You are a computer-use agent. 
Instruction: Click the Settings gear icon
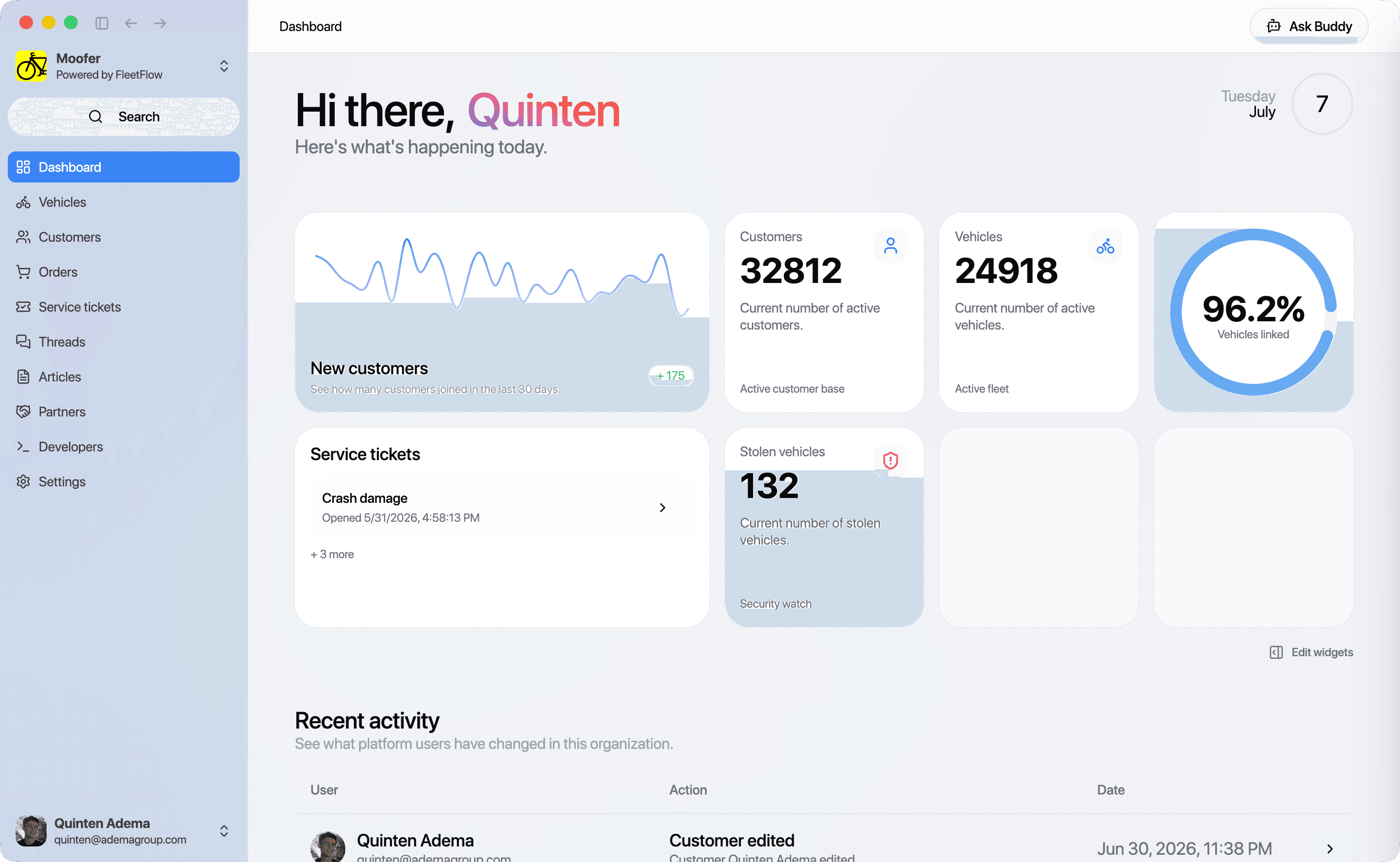23,482
